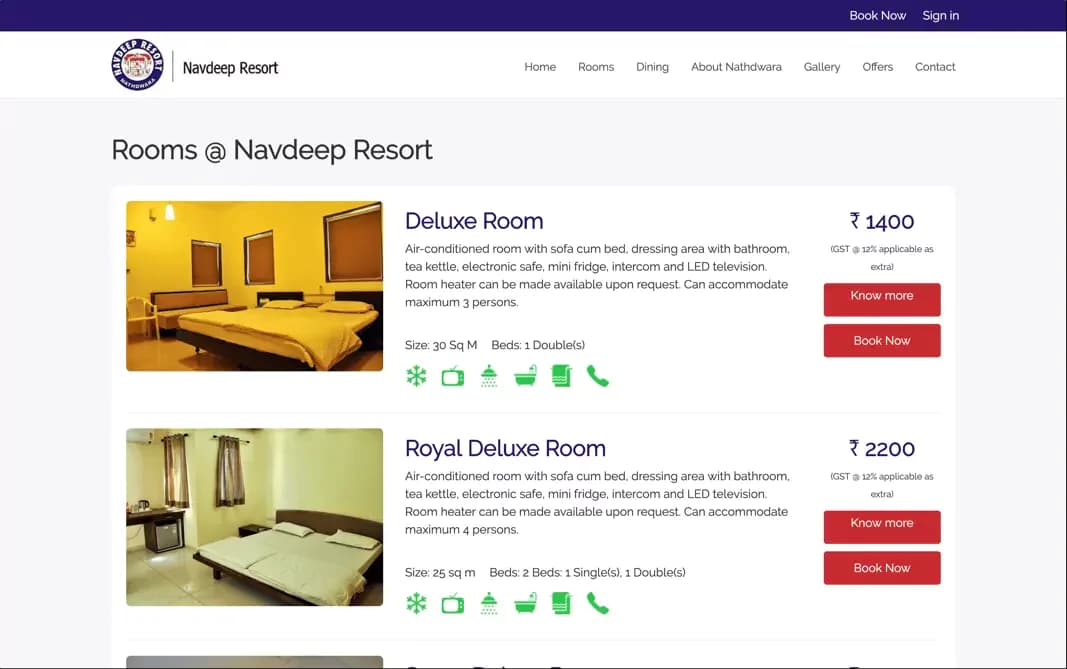Screen dimensions: 1067x669
Task: Click the Royal Deluxe Room shower icon
Action: (489, 603)
